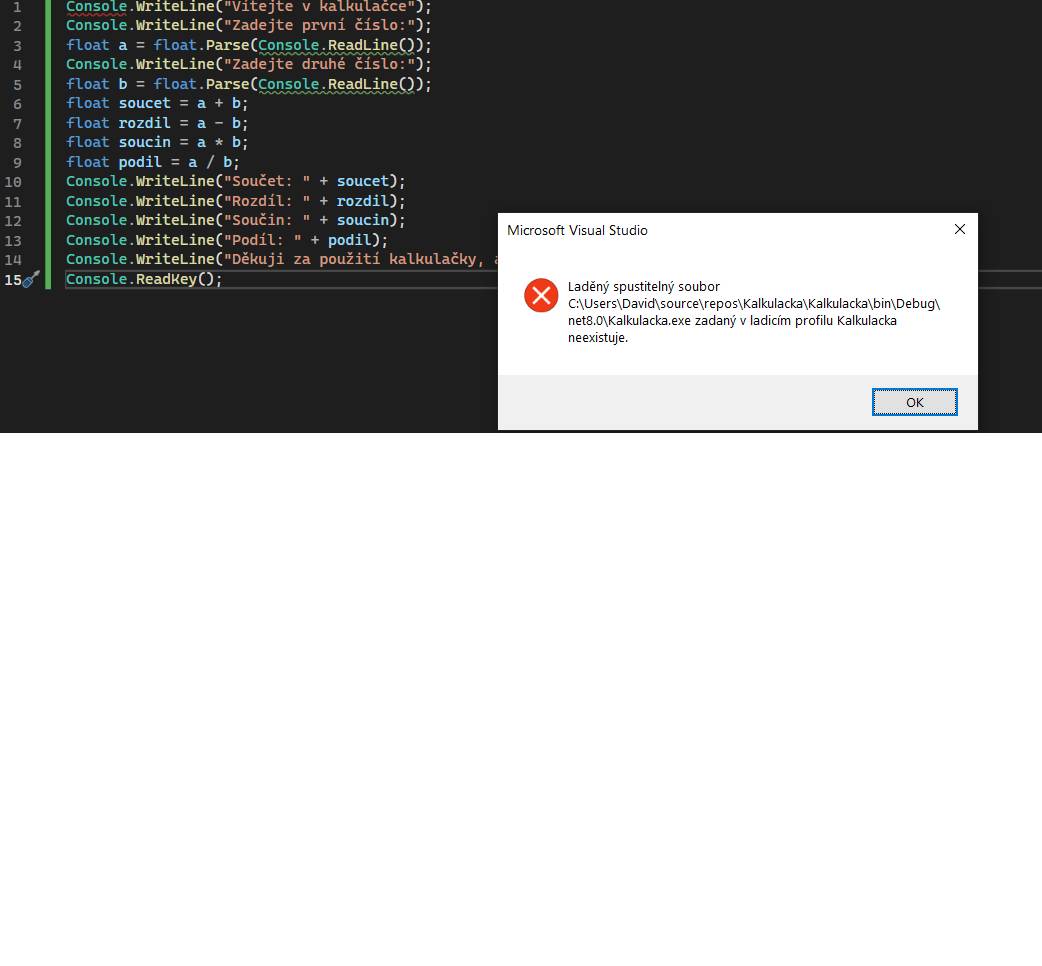Click the "Děkuji za použití kalkulačky" string

pyautogui.click(x=361, y=259)
